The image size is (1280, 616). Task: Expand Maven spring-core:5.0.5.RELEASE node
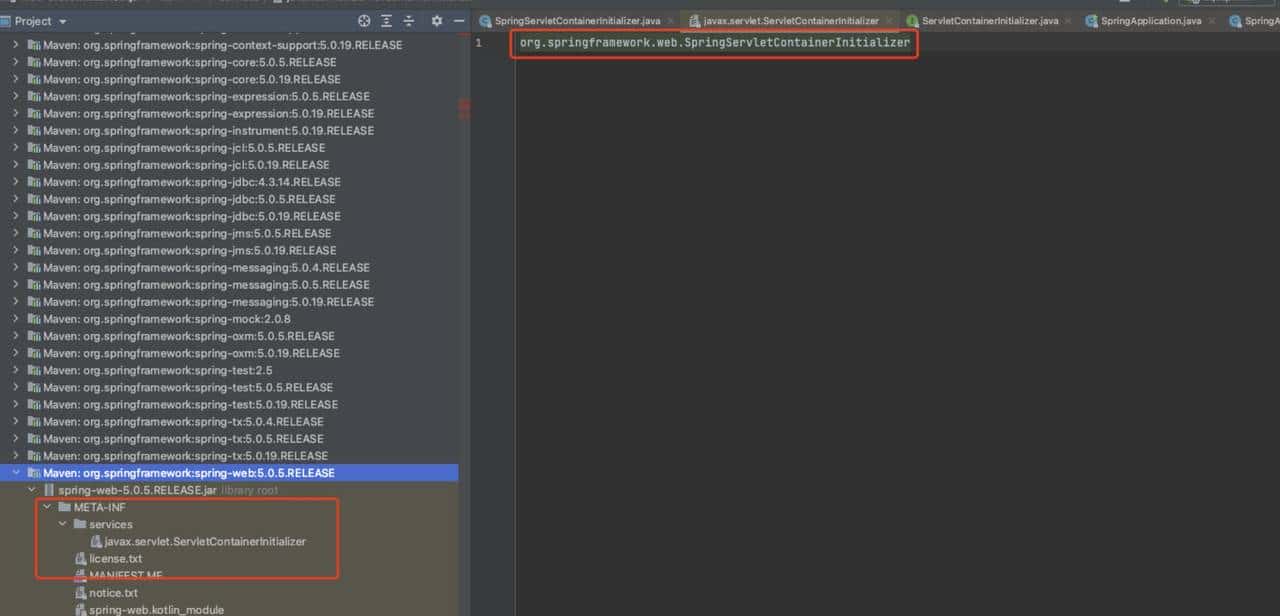click(x=15, y=62)
